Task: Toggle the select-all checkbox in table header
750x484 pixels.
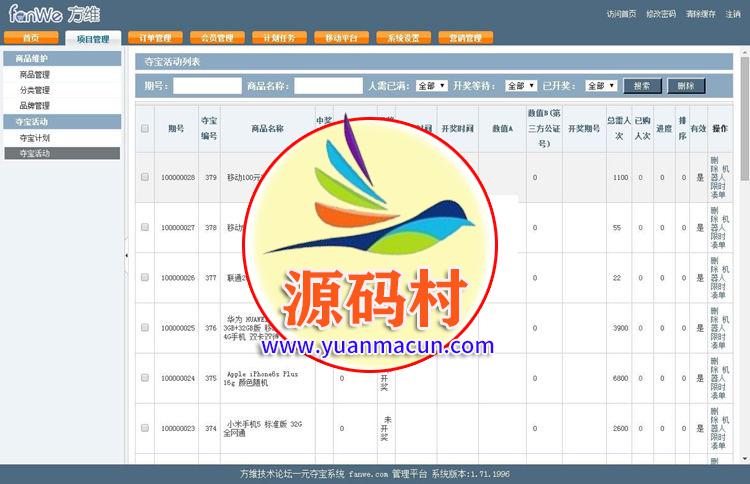Action: pyautogui.click(x=145, y=128)
